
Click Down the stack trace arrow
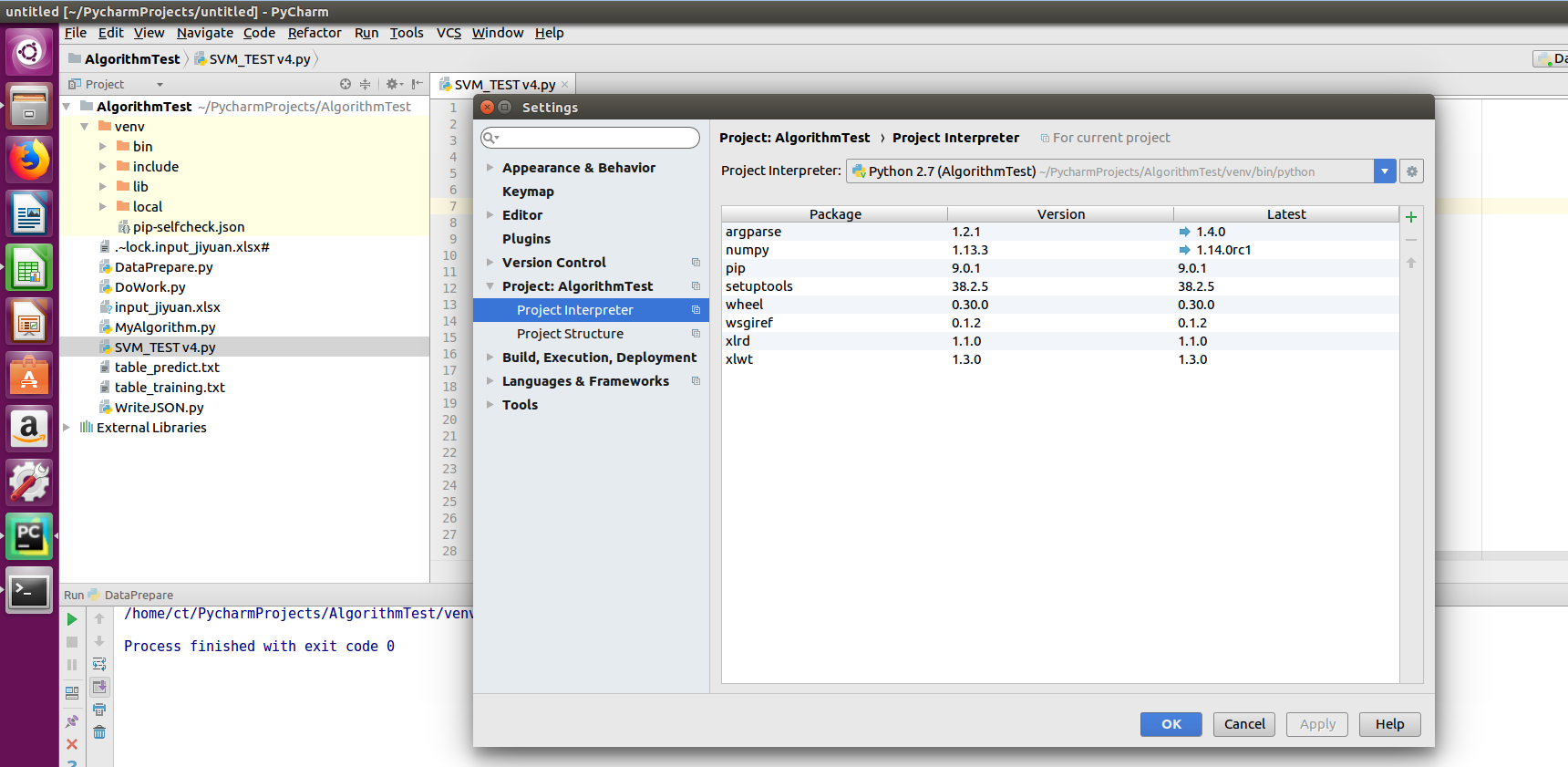(x=99, y=641)
